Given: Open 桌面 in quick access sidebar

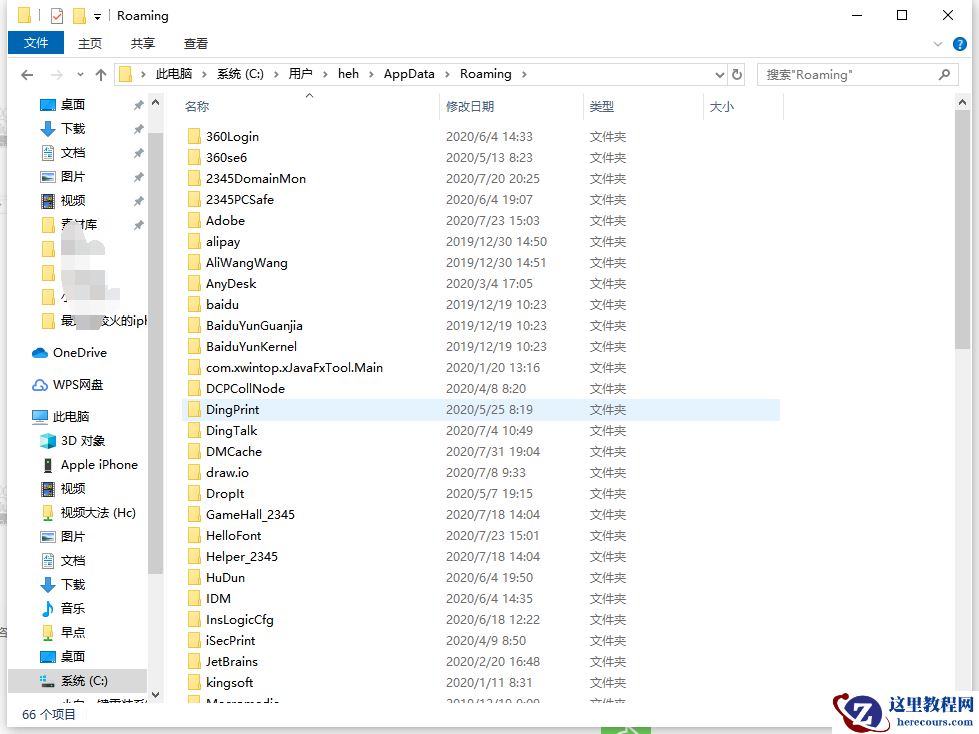Looking at the screenshot, I should point(72,104).
